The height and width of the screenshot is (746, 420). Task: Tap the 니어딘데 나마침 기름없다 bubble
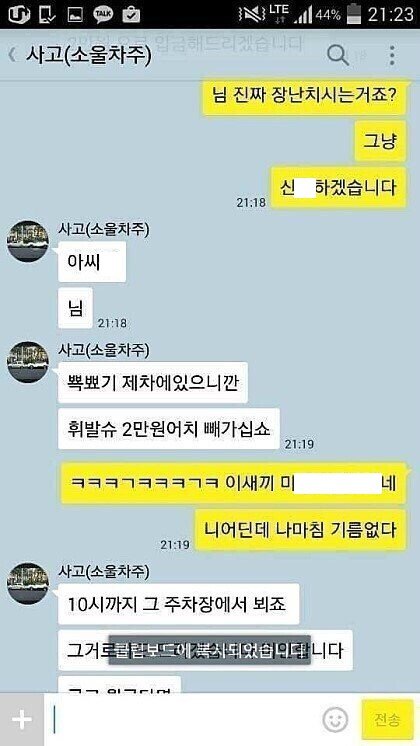[x=301, y=530]
